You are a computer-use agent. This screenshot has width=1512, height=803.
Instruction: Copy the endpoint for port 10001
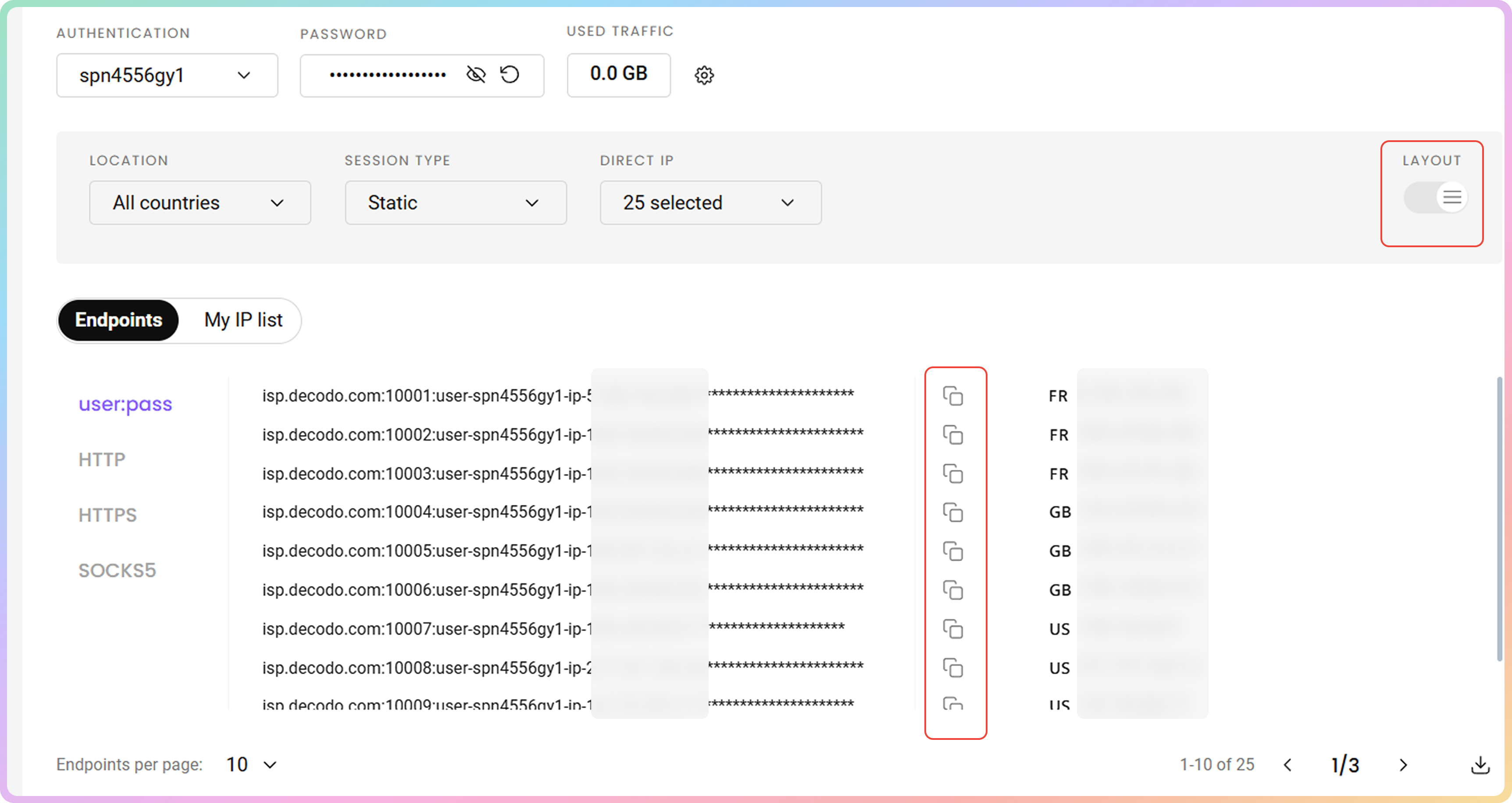tap(952, 396)
